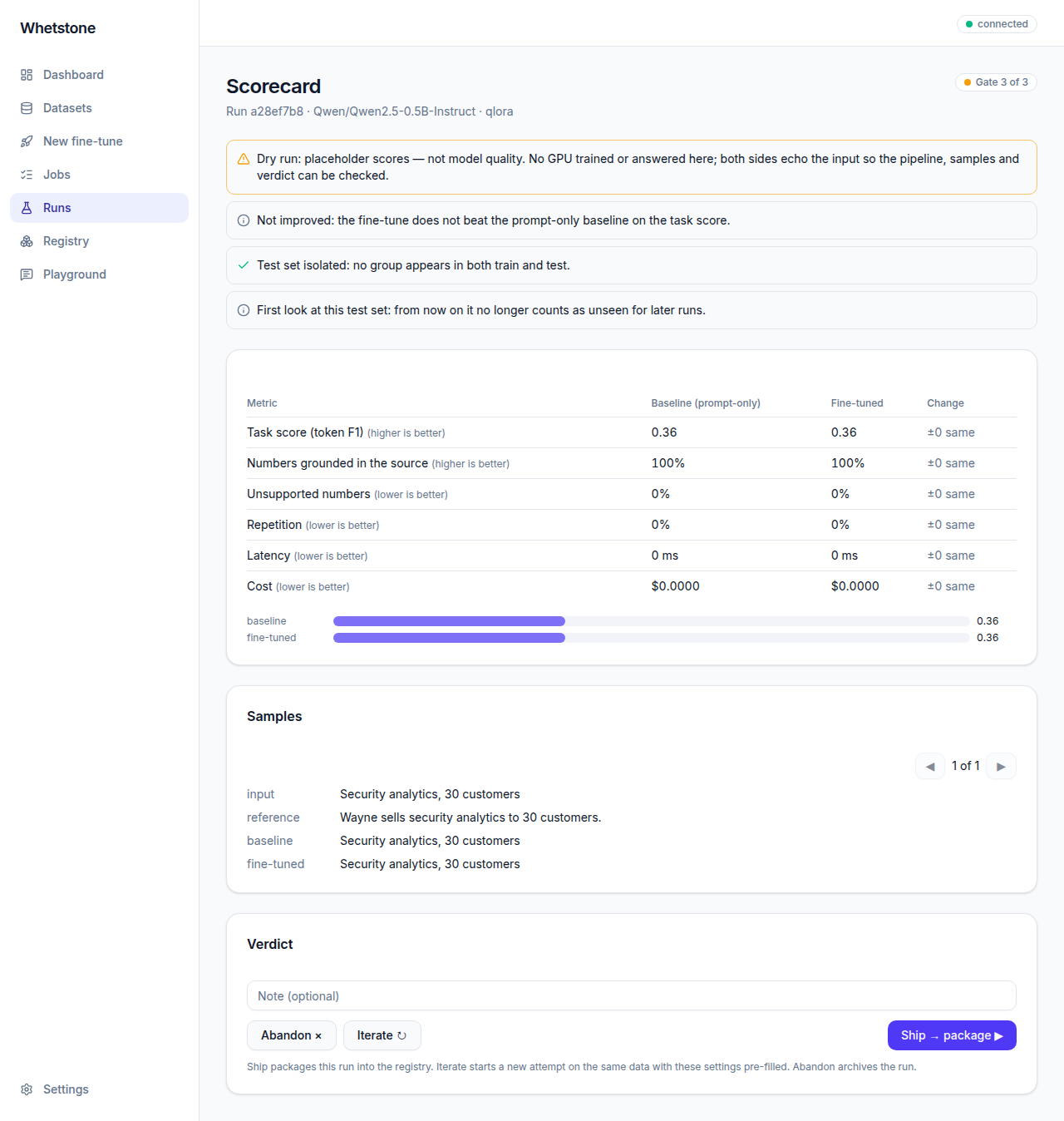Click the Run a28ef7b8 subtitle text
Image resolution: width=1064 pixels, height=1121 pixels.
pos(369,111)
